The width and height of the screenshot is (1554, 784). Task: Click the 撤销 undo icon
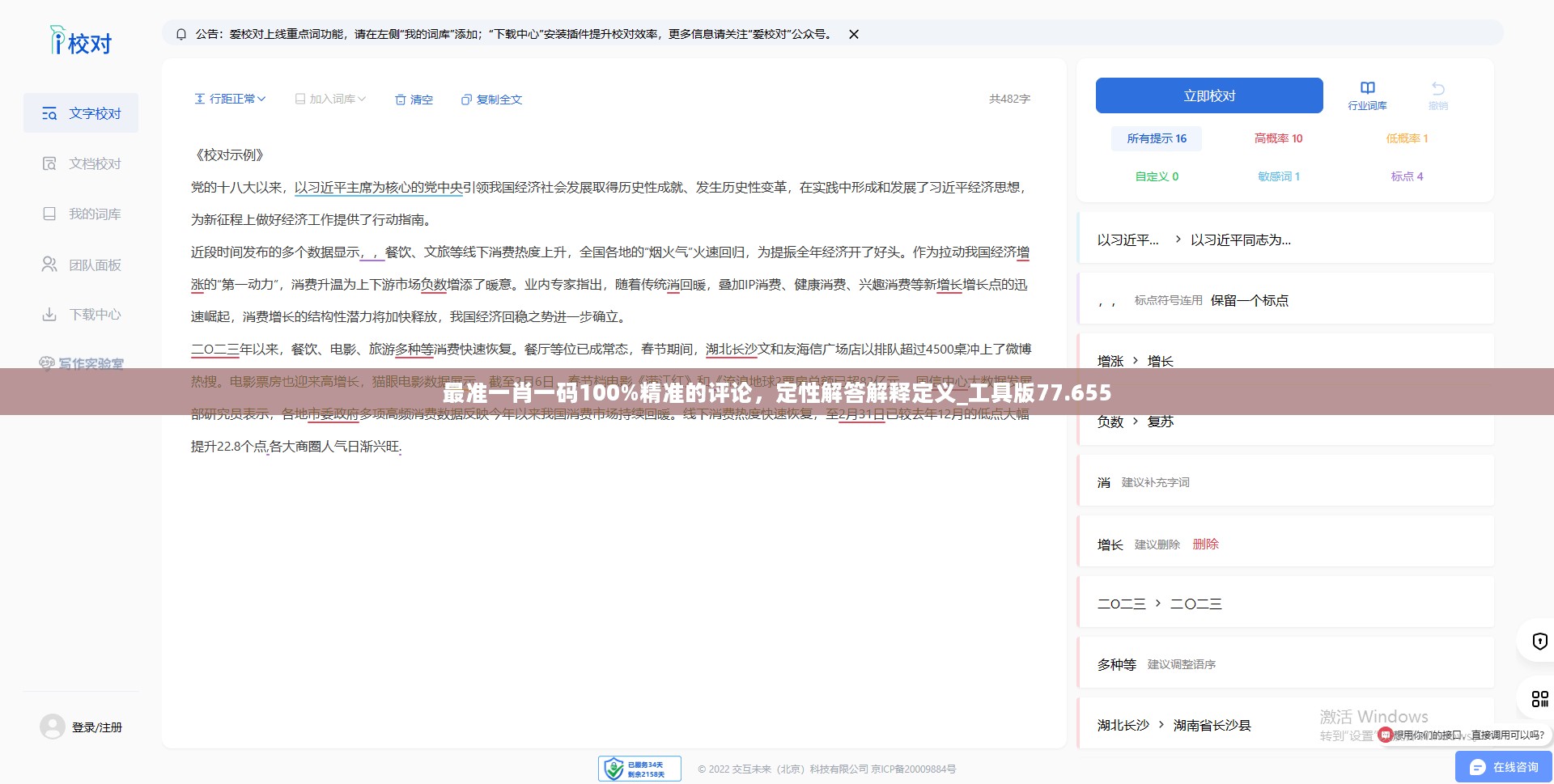pyautogui.click(x=1438, y=95)
